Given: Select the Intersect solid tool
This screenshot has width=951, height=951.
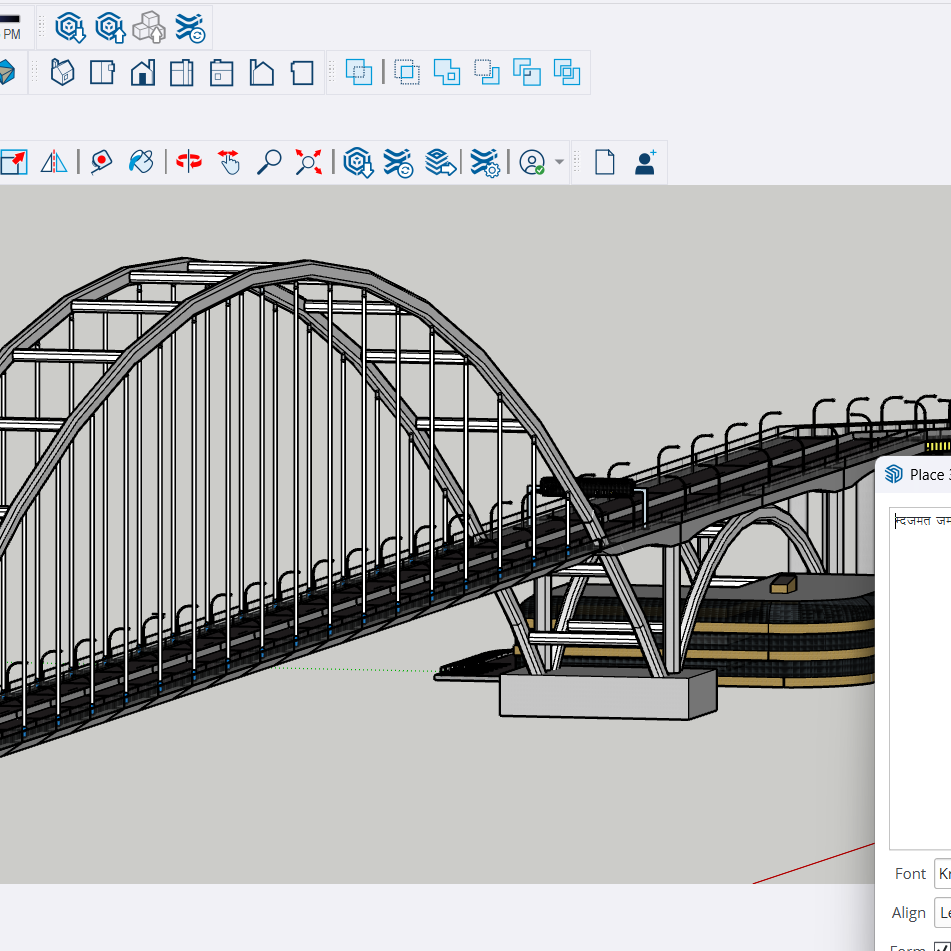Looking at the screenshot, I should tap(407, 72).
